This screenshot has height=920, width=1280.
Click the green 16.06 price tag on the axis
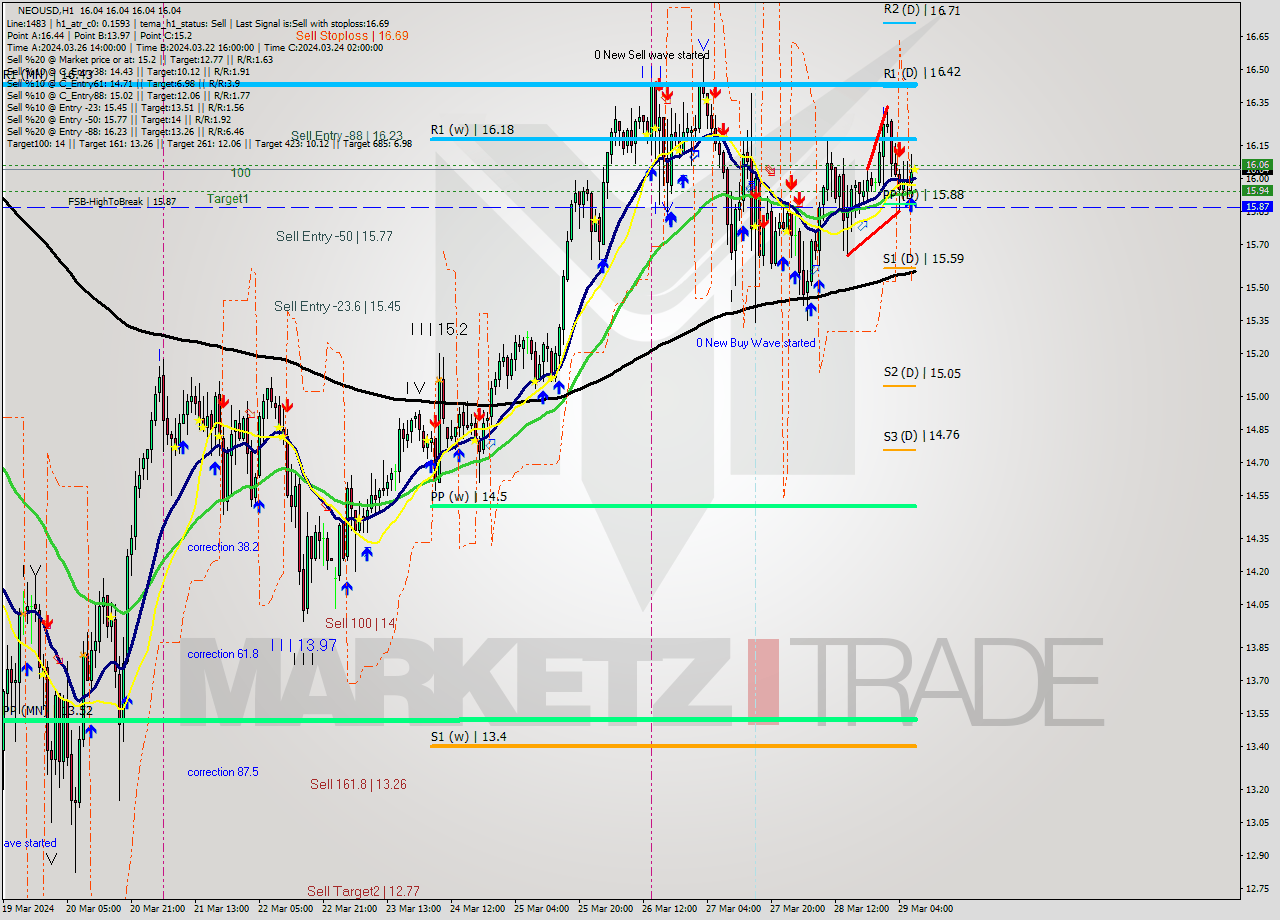tap(1256, 165)
